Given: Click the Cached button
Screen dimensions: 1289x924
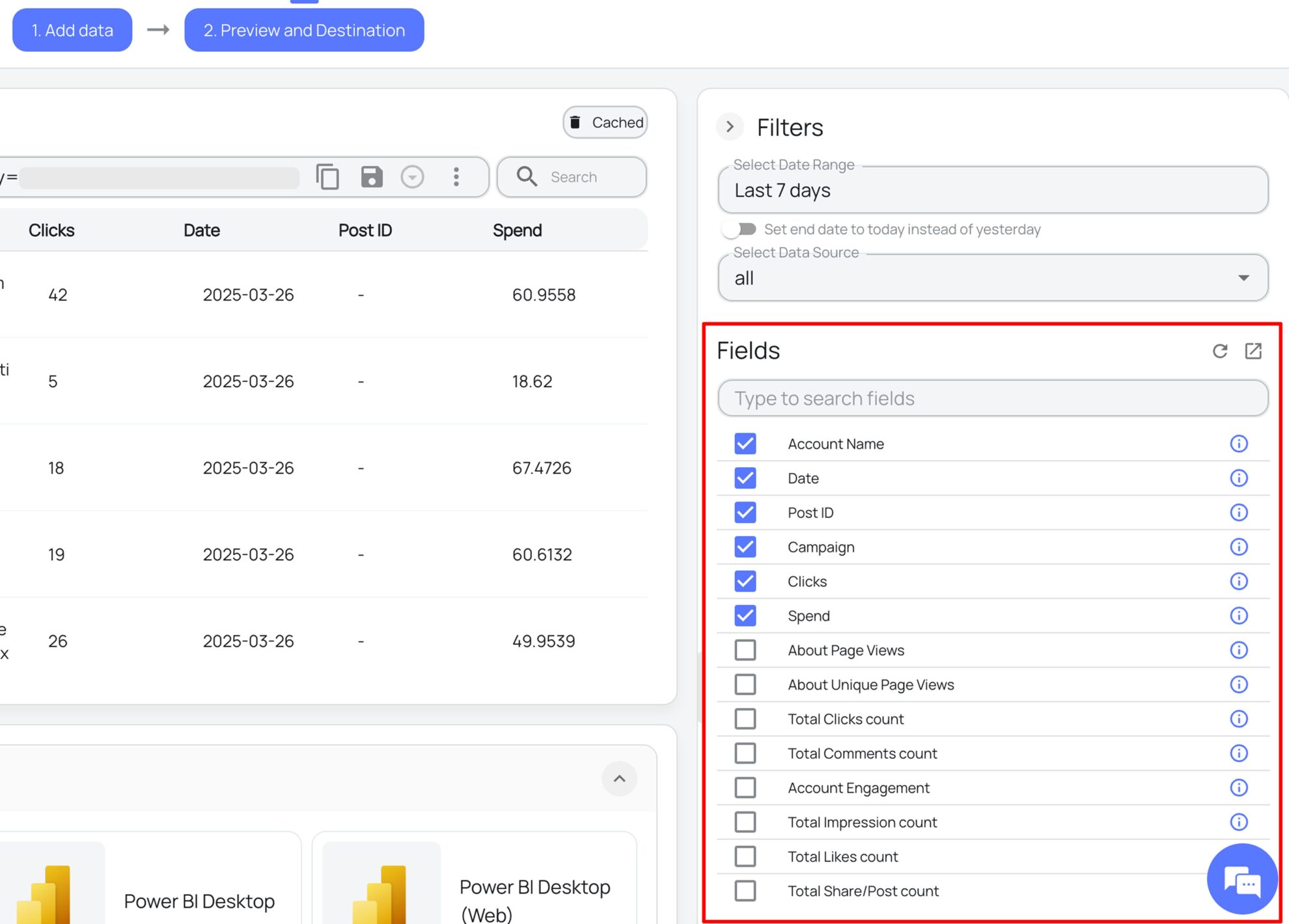Looking at the screenshot, I should point(605,122).
